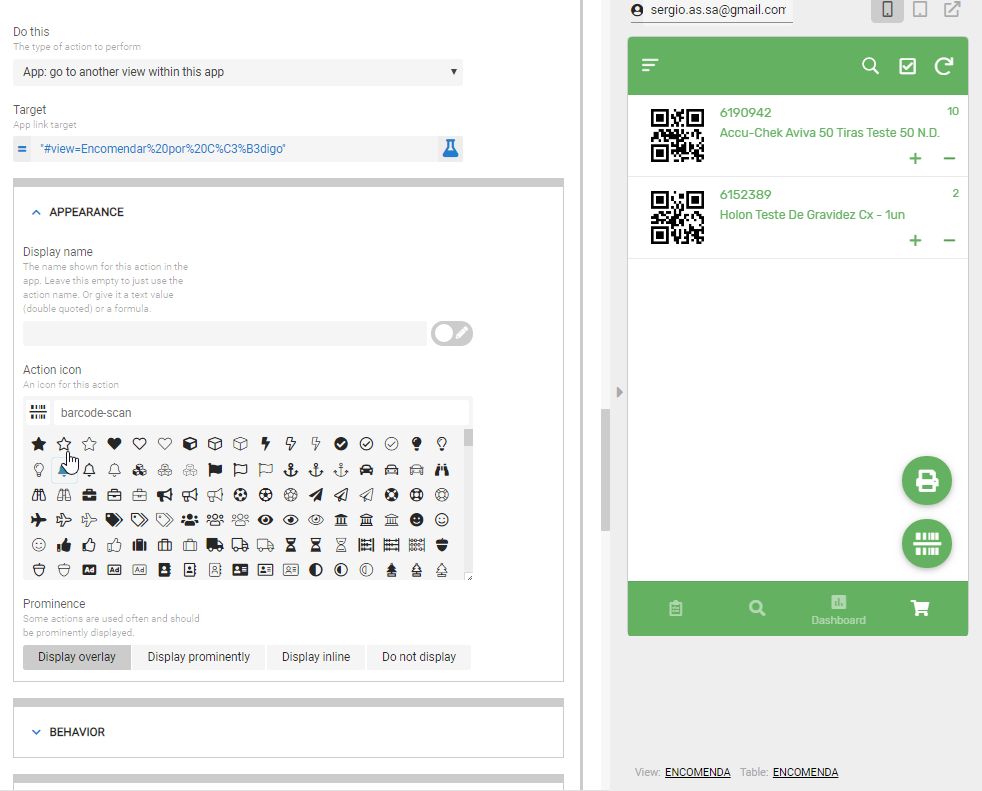Open the 'Do this' action type dropdown
This screenshot has height=791, width=982.
[238, 72]
